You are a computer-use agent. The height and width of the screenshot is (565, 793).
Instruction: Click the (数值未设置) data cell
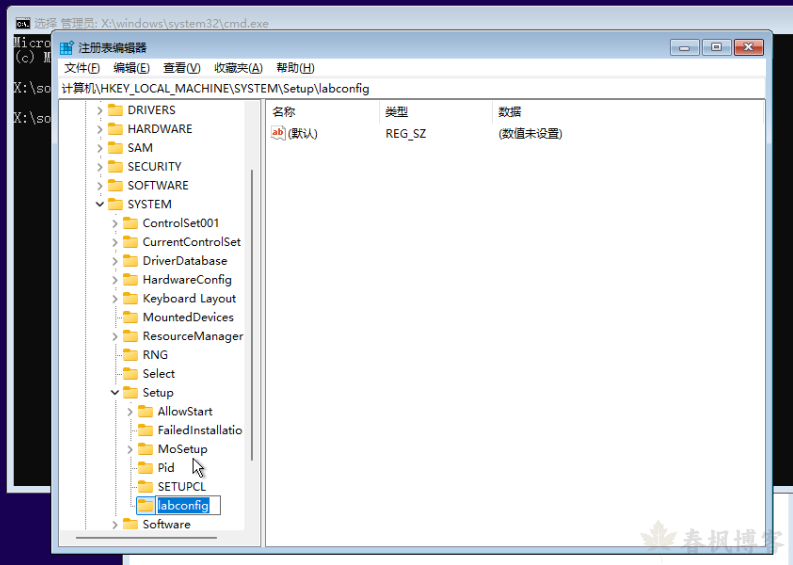530,134
